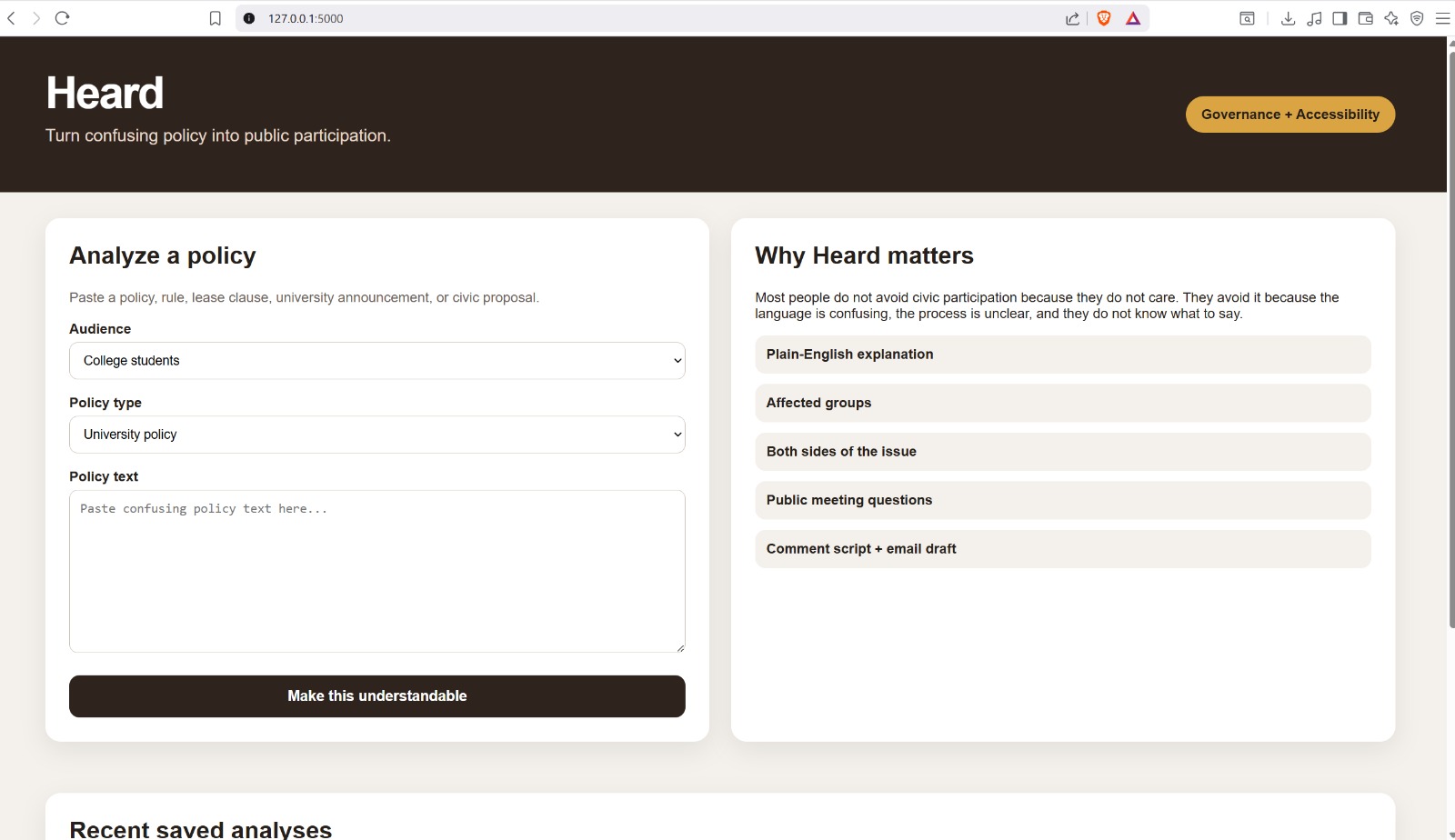Open the downloads icon
1455x840 pixels.
click(x=1288, y=18)
